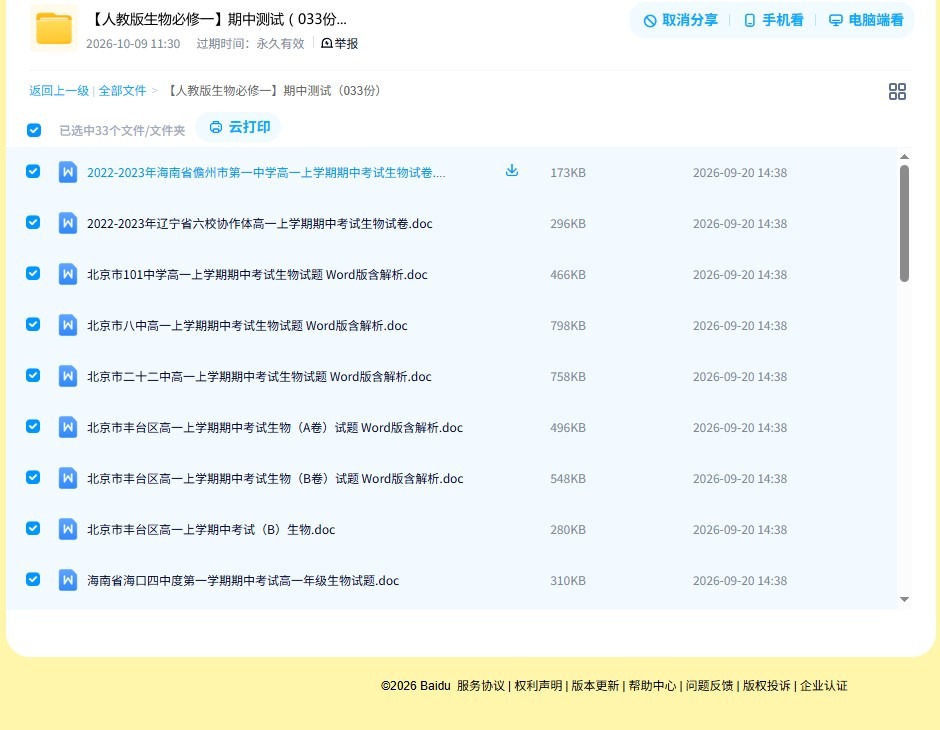Image resolution: width=940 pixels, height=730 pixels.
Task: Open 服务协议 footer link
Action: tap(481, 686)
